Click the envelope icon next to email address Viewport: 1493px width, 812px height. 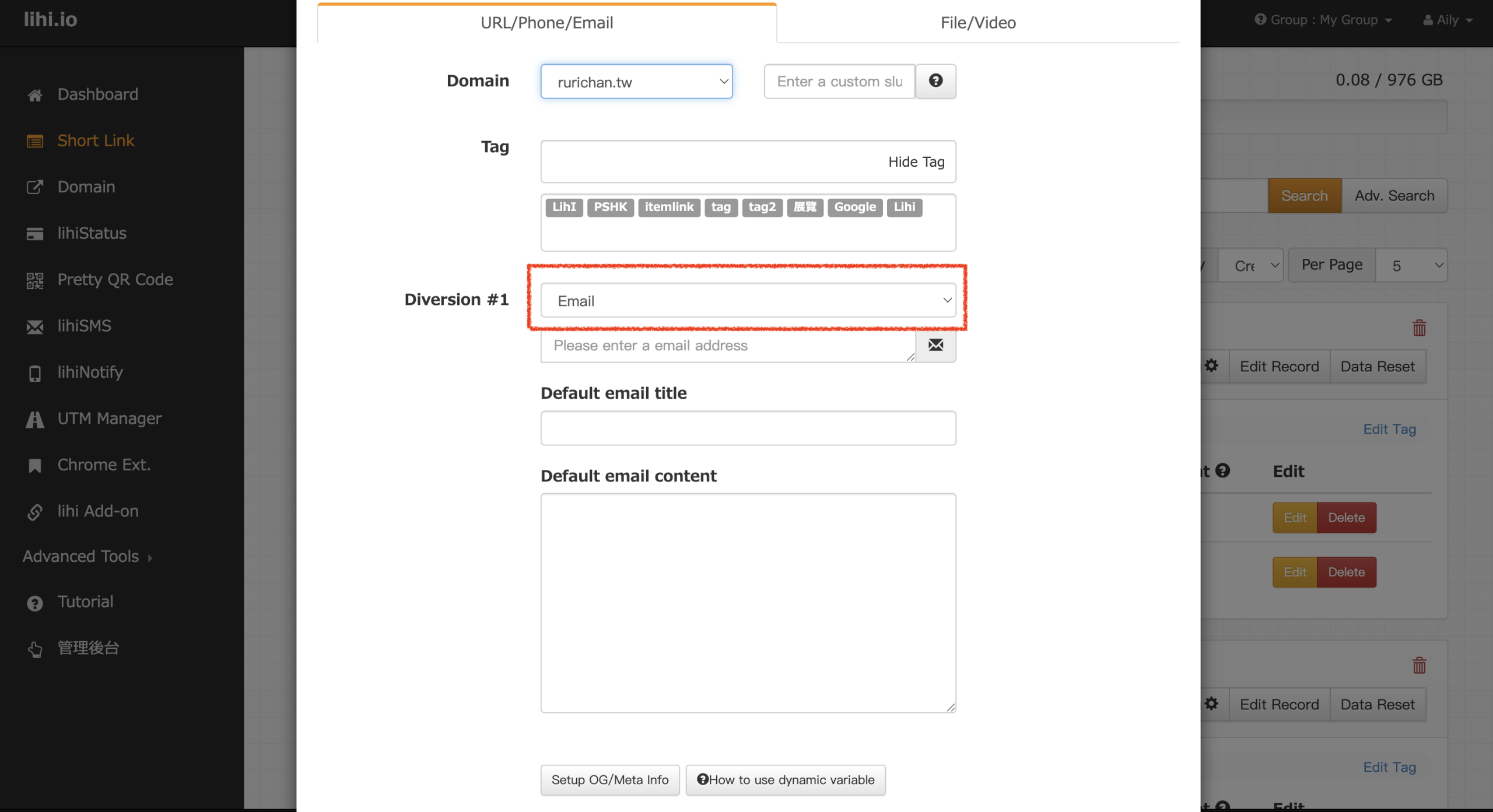[935, 345]
